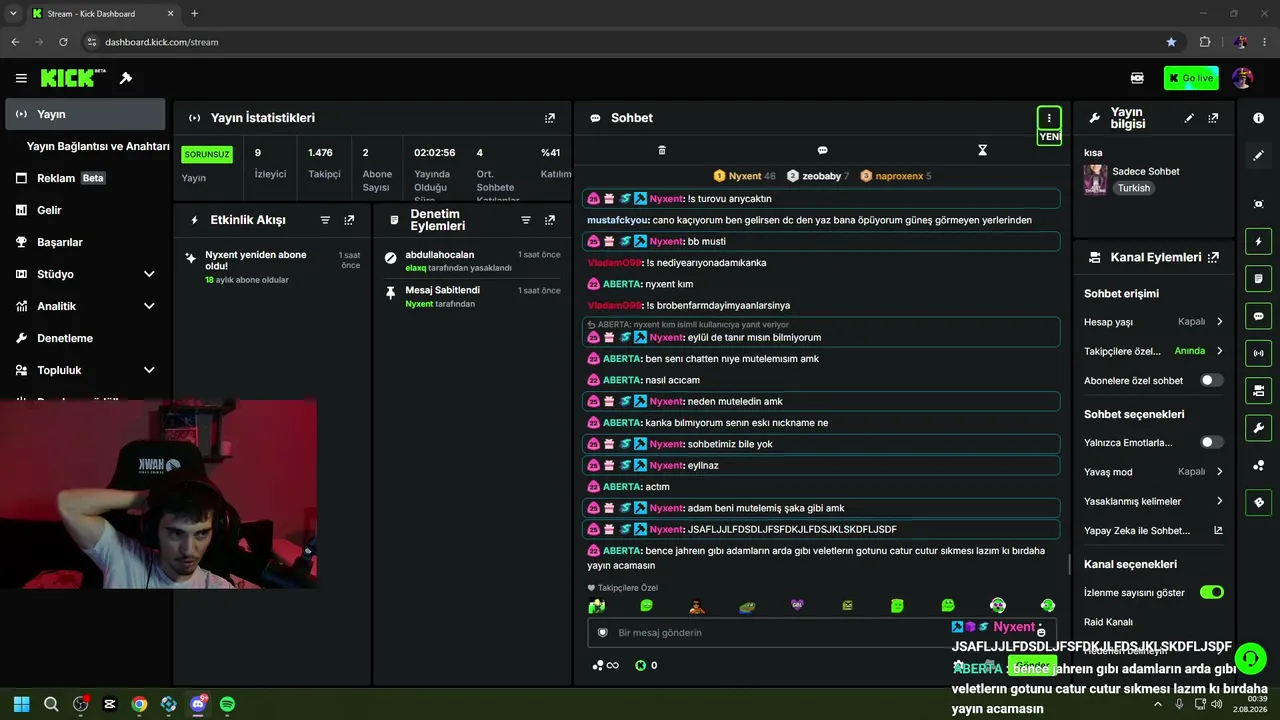Open Yavaş mod setting chevron
This screenshot has width=1280, height=720.
pos(1220,472)
